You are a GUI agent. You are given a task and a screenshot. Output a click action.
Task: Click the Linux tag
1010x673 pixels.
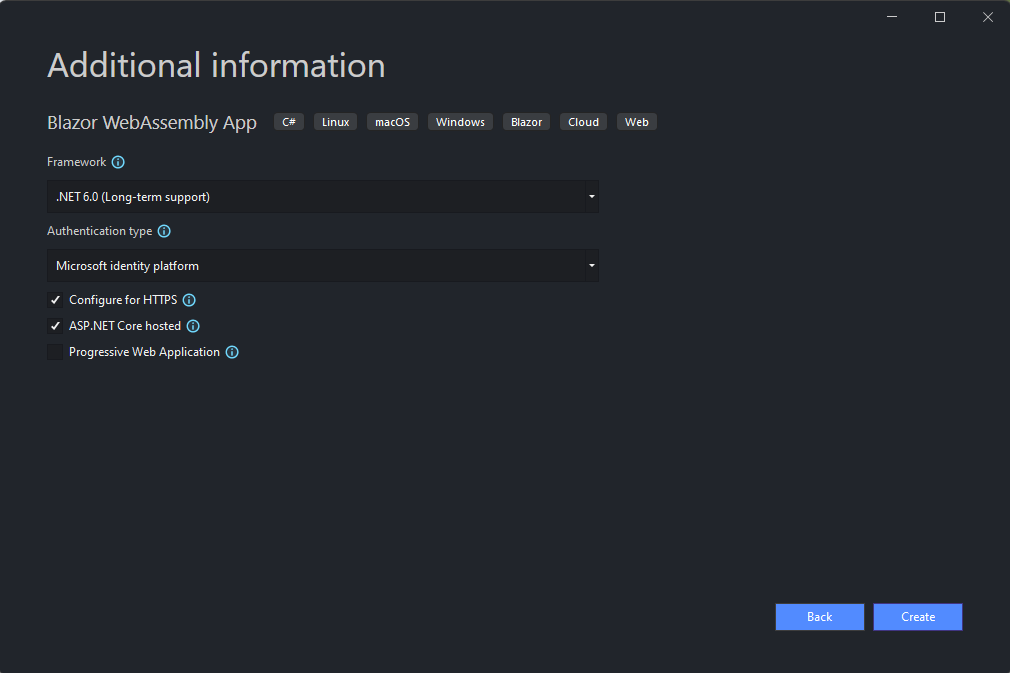[x=335, y=122]
